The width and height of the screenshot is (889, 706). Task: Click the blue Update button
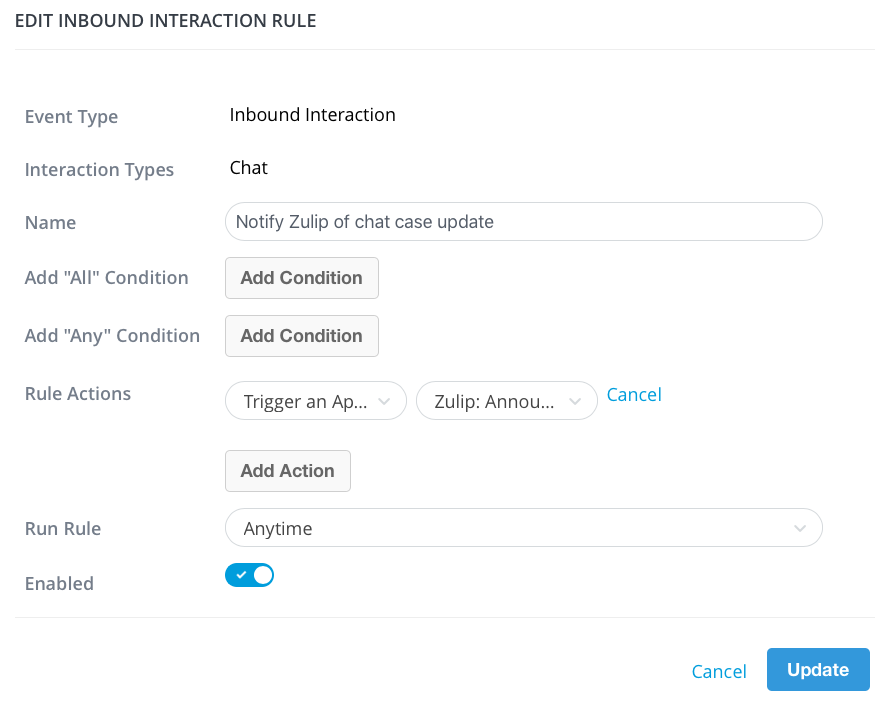pyautogui.click(x=818, y=670)
